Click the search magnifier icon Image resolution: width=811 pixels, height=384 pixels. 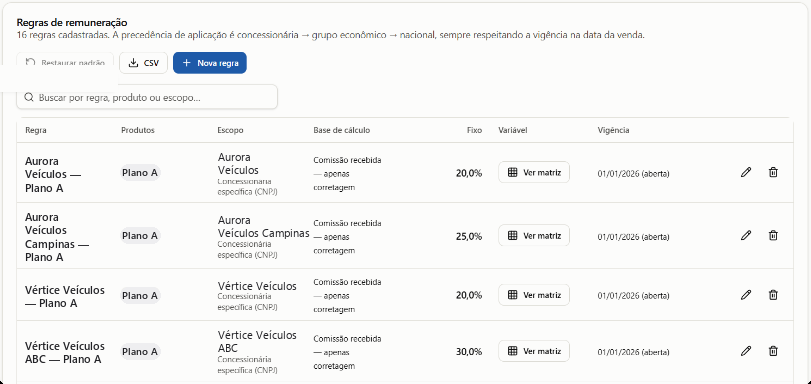click(x=29, y=97)
